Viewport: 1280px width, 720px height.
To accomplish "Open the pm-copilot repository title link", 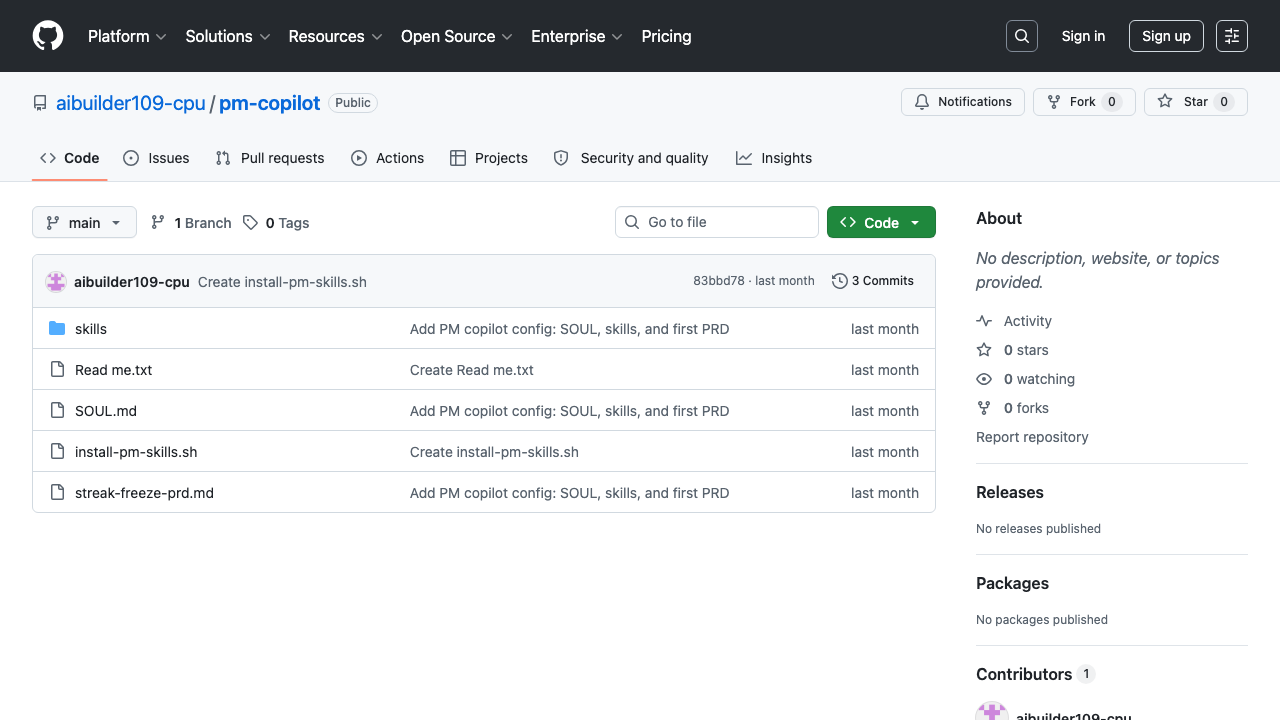I will [270, 103].
